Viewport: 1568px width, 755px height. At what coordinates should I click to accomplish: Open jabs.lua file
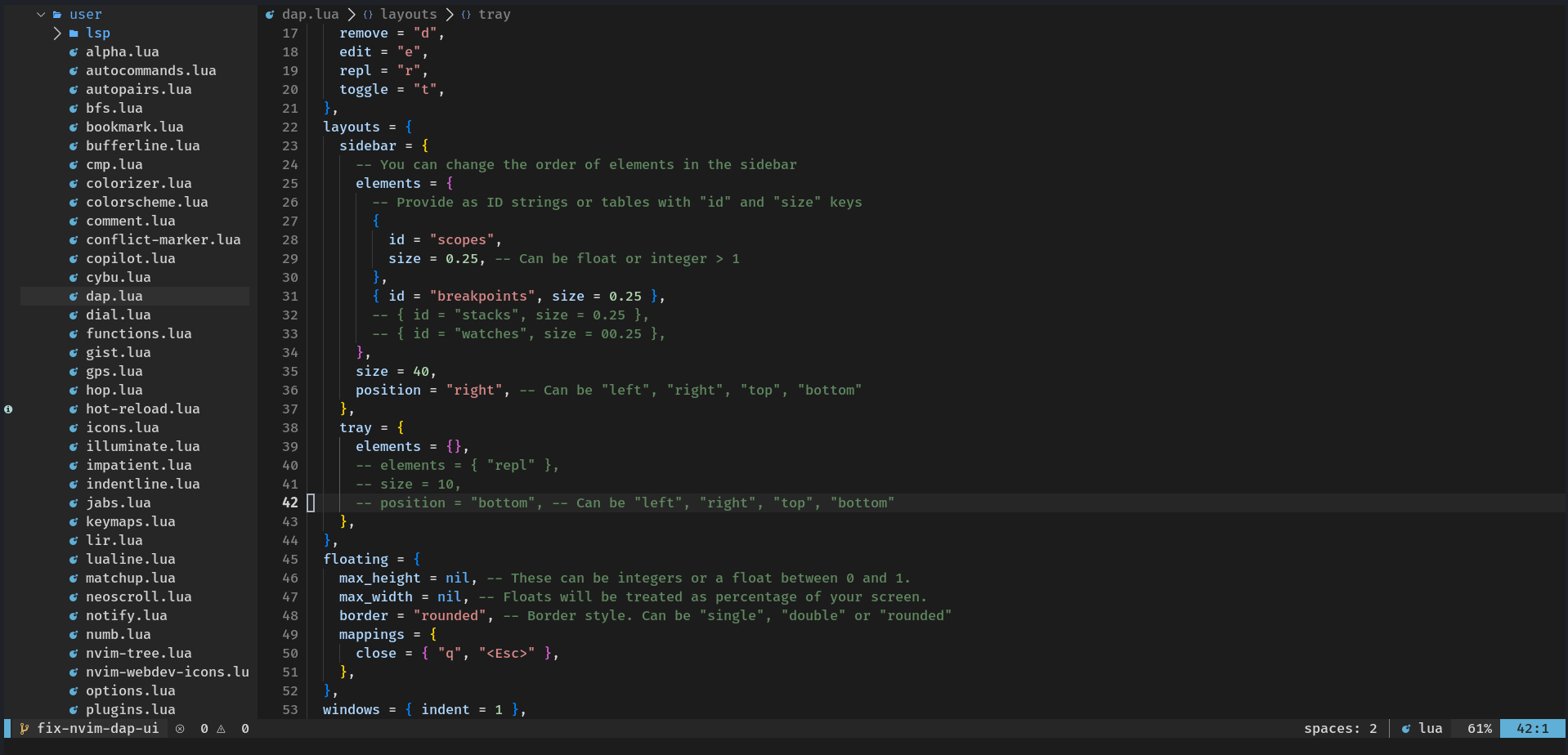(x=119, y=503)
